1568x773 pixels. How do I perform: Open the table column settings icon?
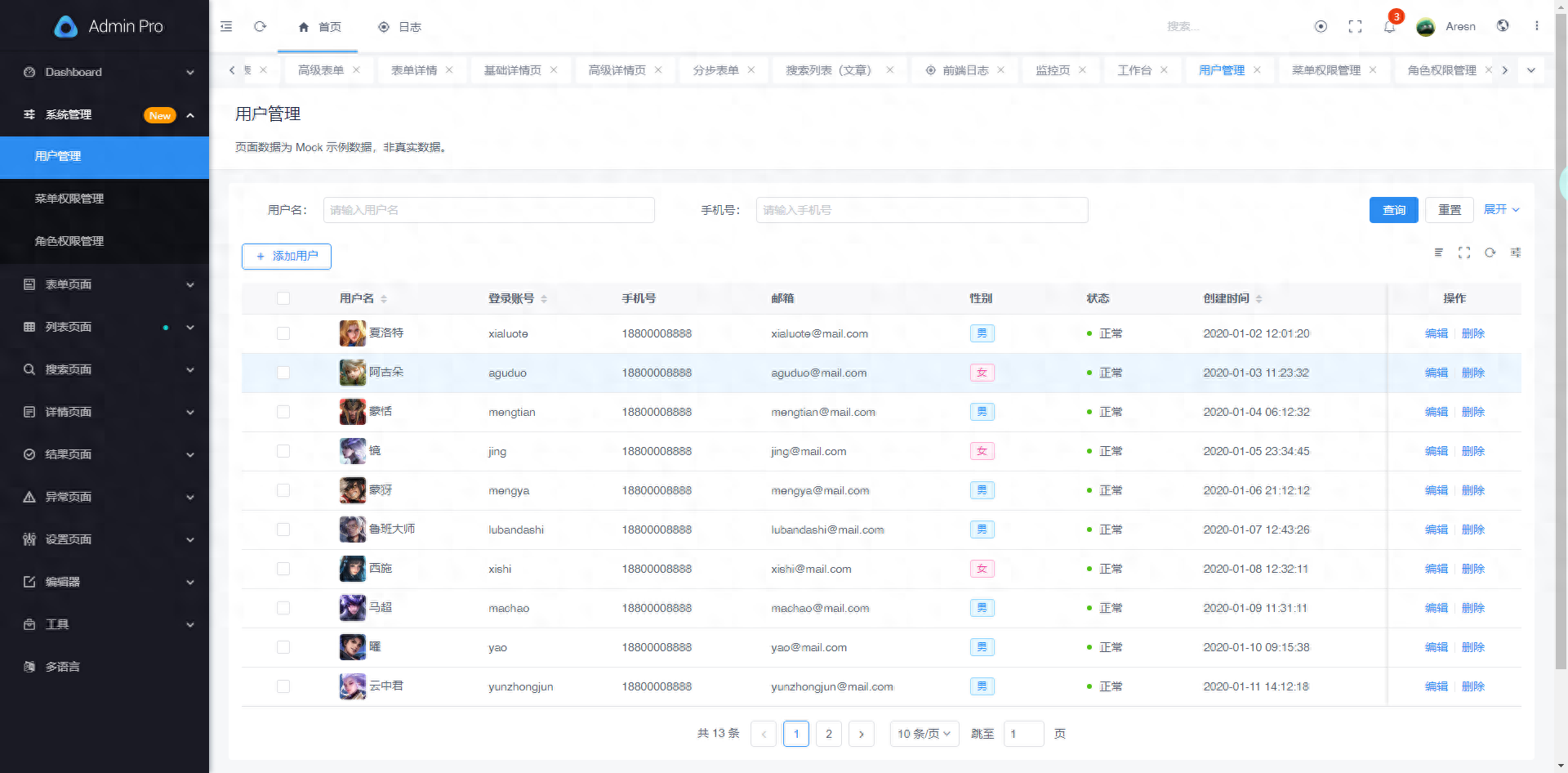point(1516,252)
